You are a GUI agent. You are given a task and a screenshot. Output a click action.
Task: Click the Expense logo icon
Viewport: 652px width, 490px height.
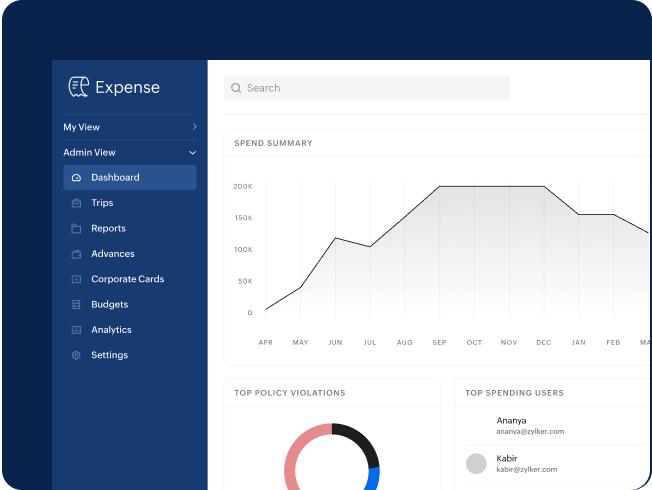(x=78, y=87)
